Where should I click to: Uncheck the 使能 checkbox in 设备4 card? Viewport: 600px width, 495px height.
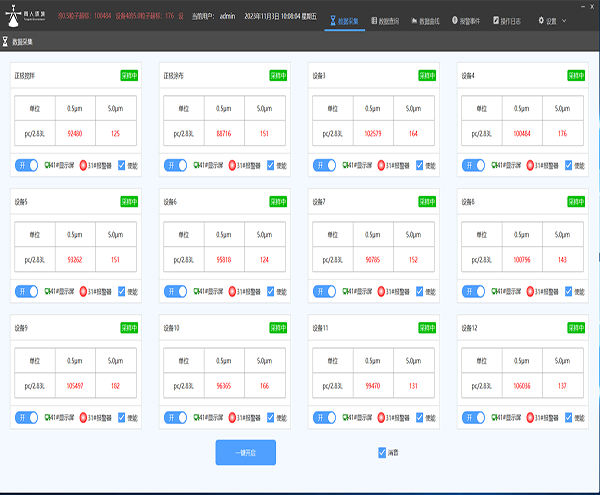click(x=569, y=165)
